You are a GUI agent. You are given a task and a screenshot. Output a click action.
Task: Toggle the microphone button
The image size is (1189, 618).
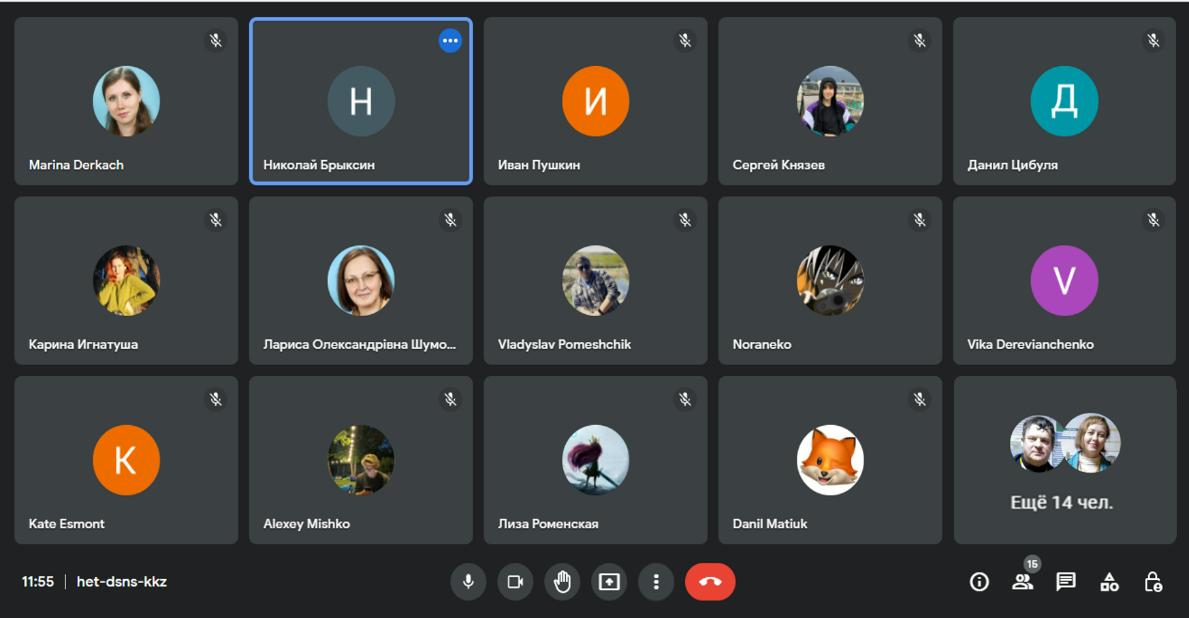pyautogui.click(x=468, y=582)
